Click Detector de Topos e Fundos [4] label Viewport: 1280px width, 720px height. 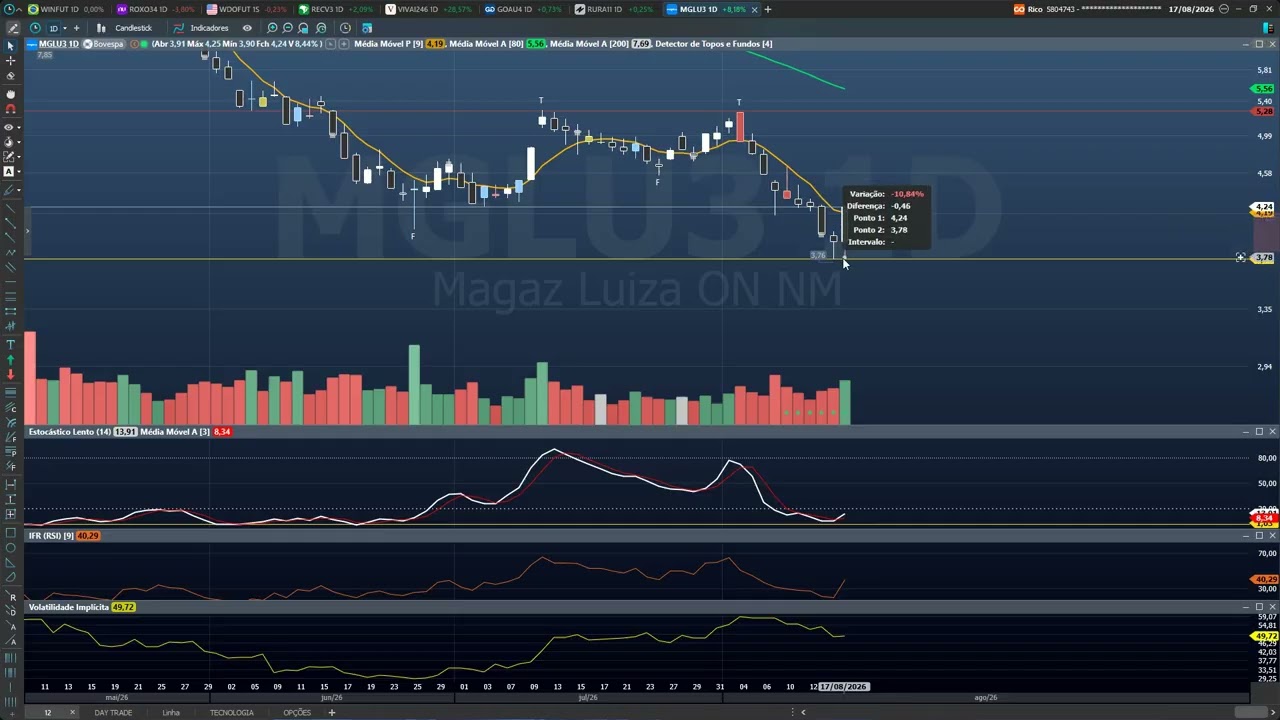point(713,44)
